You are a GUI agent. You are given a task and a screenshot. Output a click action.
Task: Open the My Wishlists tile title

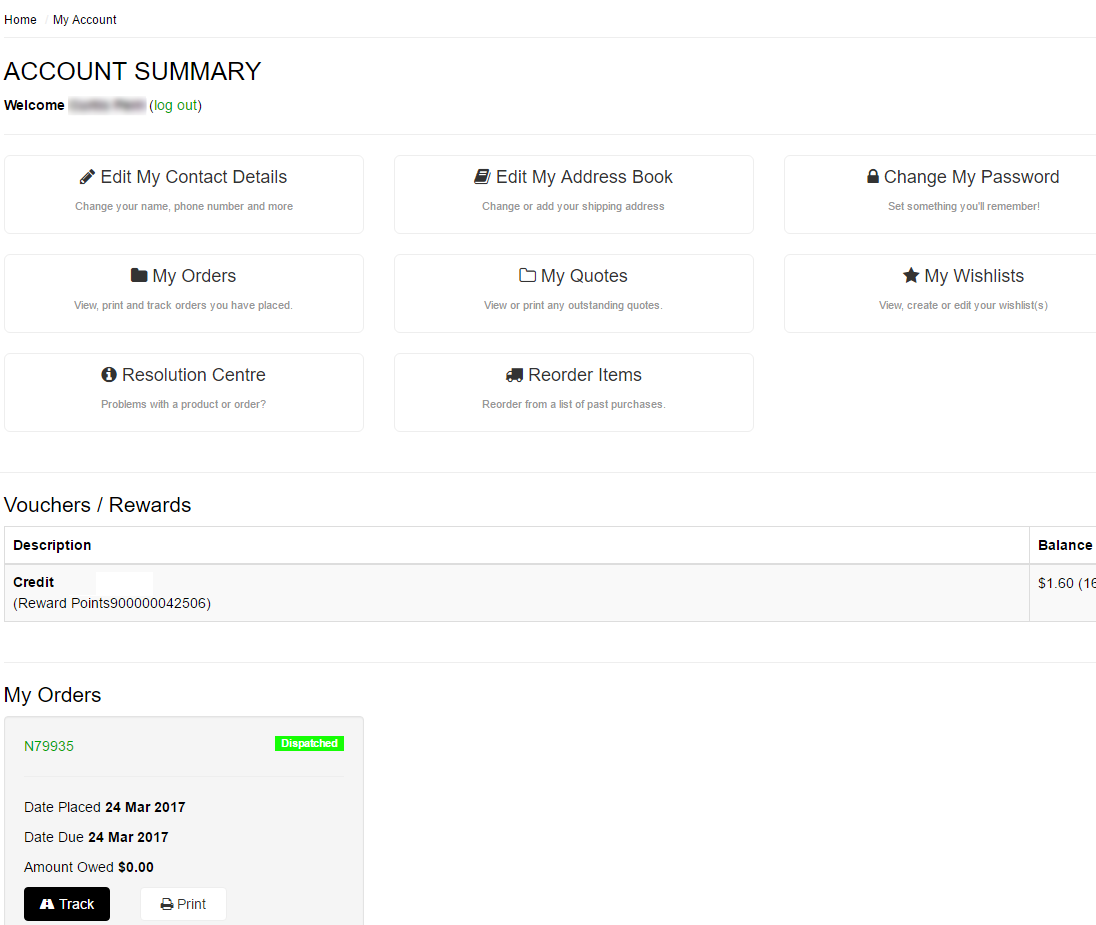click(x=974, y=275)
